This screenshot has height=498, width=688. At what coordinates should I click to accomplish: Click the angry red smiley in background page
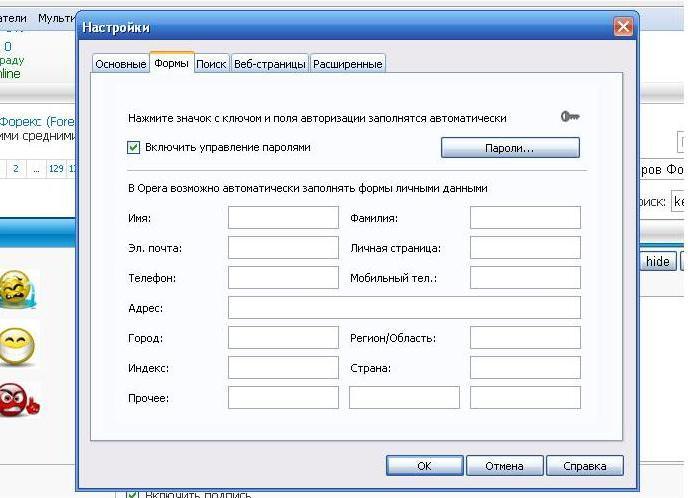point(18,400)
